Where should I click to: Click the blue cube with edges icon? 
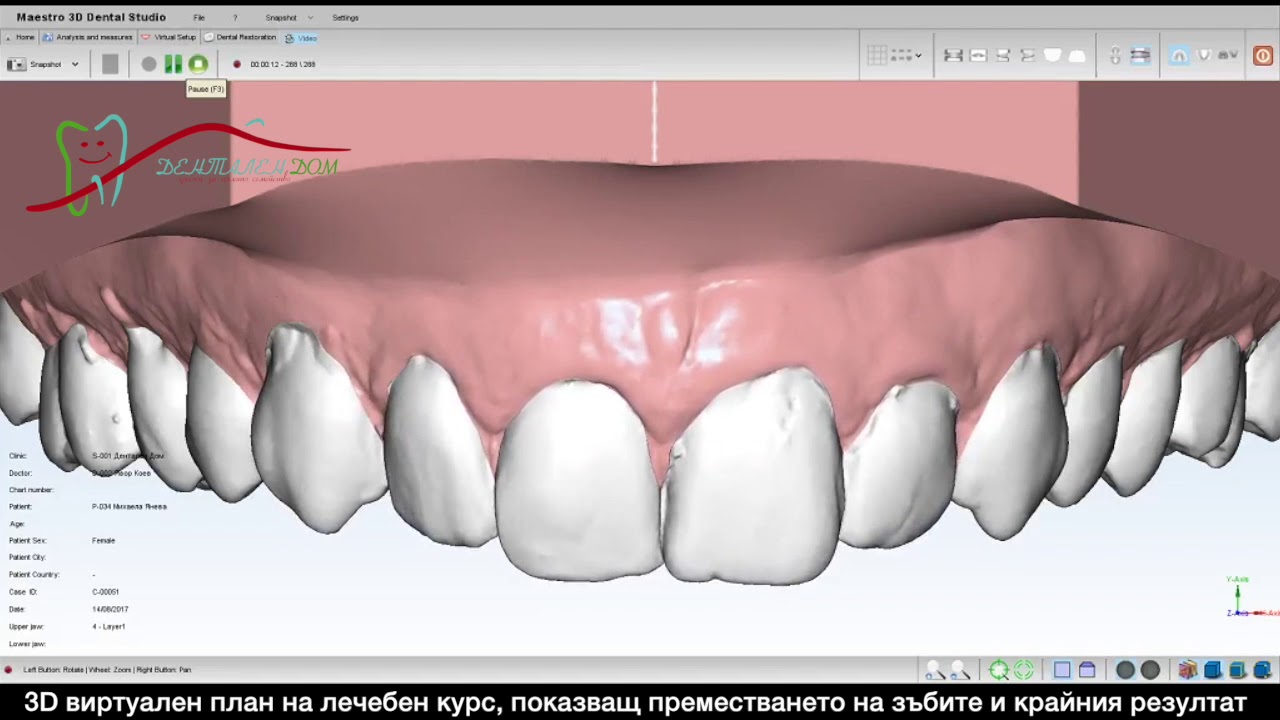(1237, 670)
